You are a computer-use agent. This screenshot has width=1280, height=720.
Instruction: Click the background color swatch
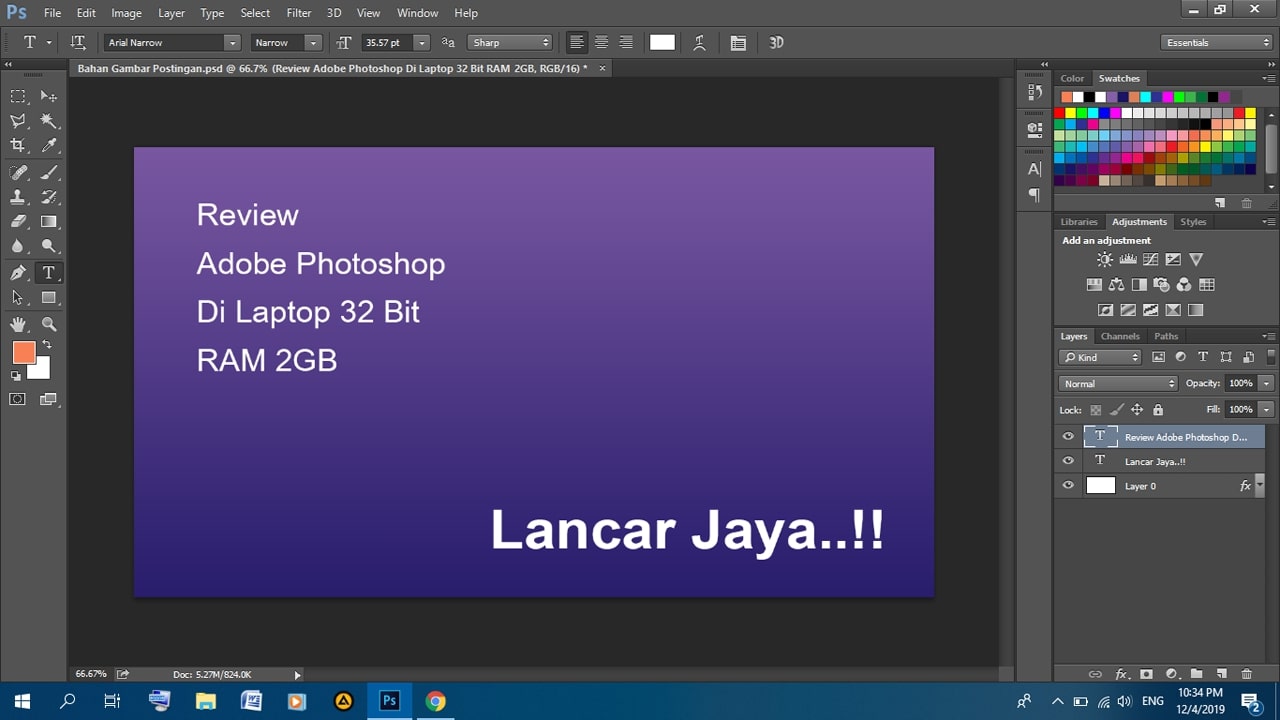(x=40, y=370)
